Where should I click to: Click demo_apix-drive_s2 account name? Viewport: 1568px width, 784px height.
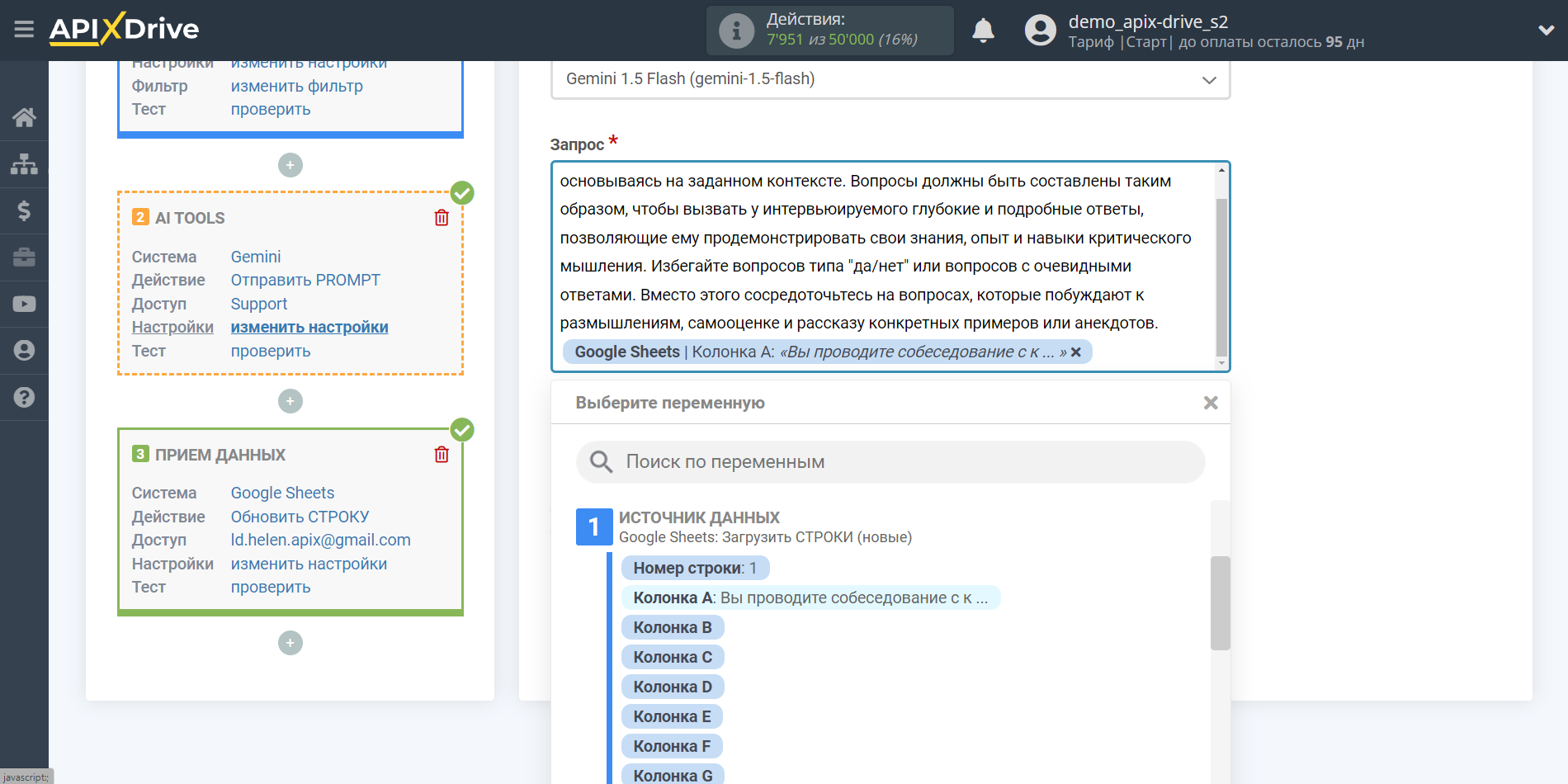(x=1148, y=21)
